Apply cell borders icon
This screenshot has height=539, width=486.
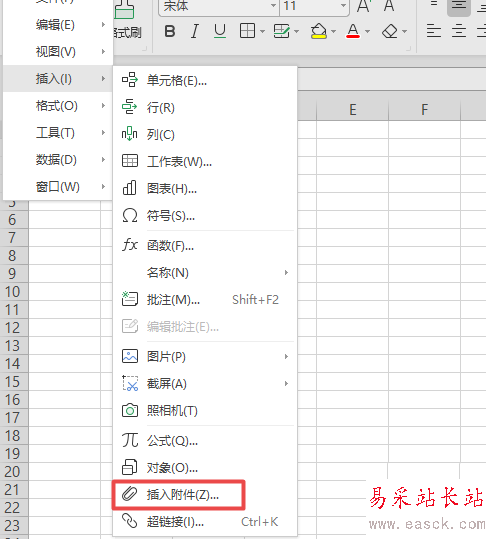[x=247, y=31]
